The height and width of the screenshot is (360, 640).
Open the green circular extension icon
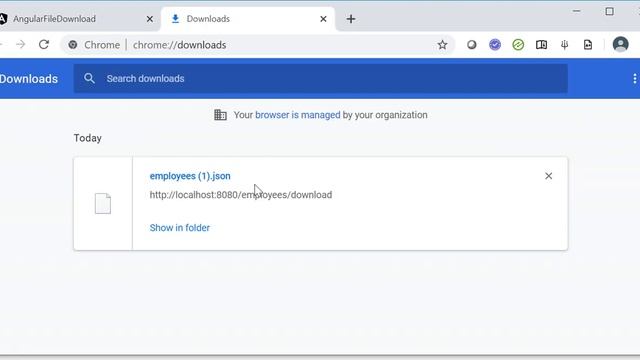pos(518,45)
